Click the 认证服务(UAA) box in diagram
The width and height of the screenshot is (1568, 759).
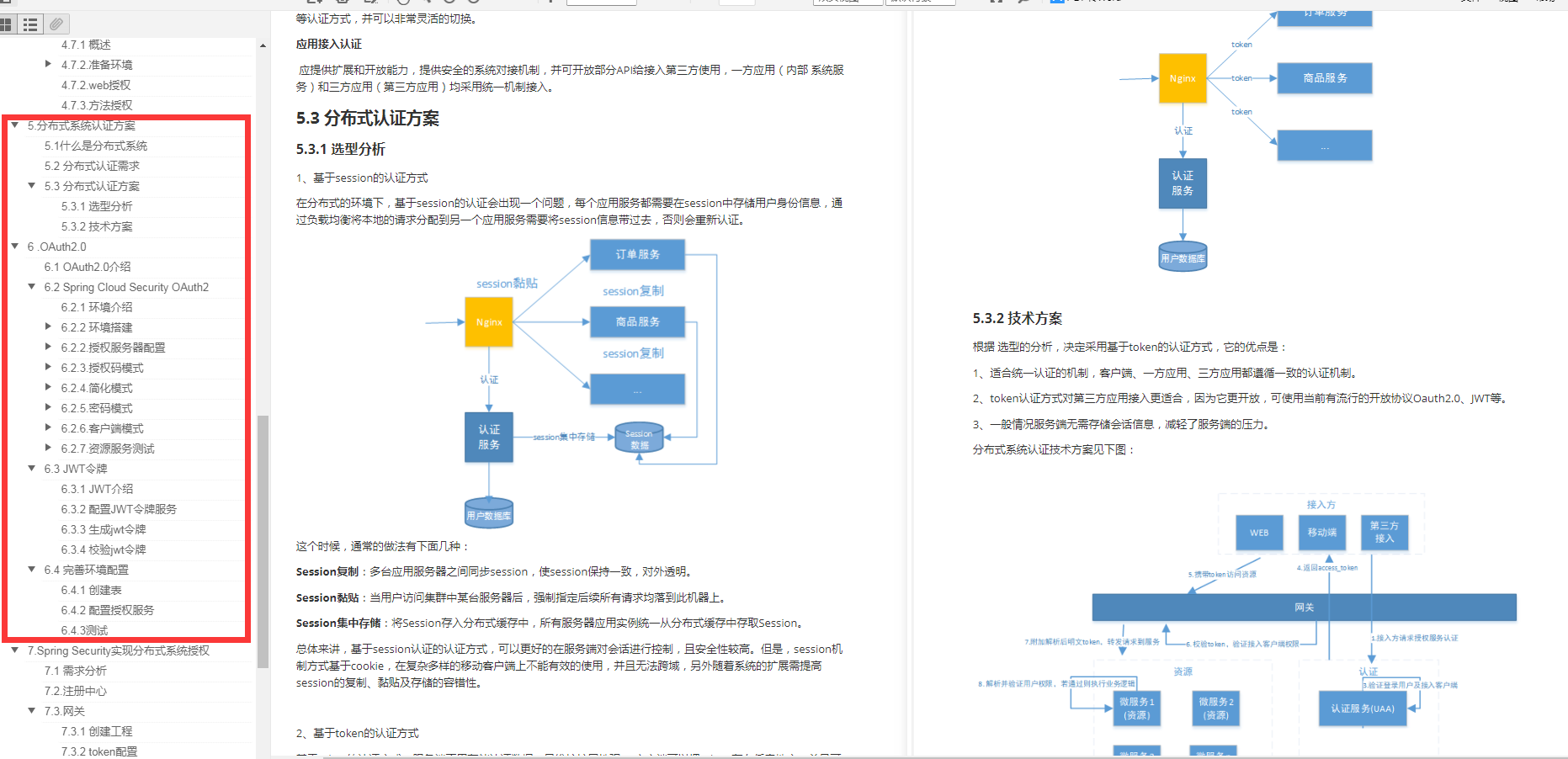(x=1363, y=709)
